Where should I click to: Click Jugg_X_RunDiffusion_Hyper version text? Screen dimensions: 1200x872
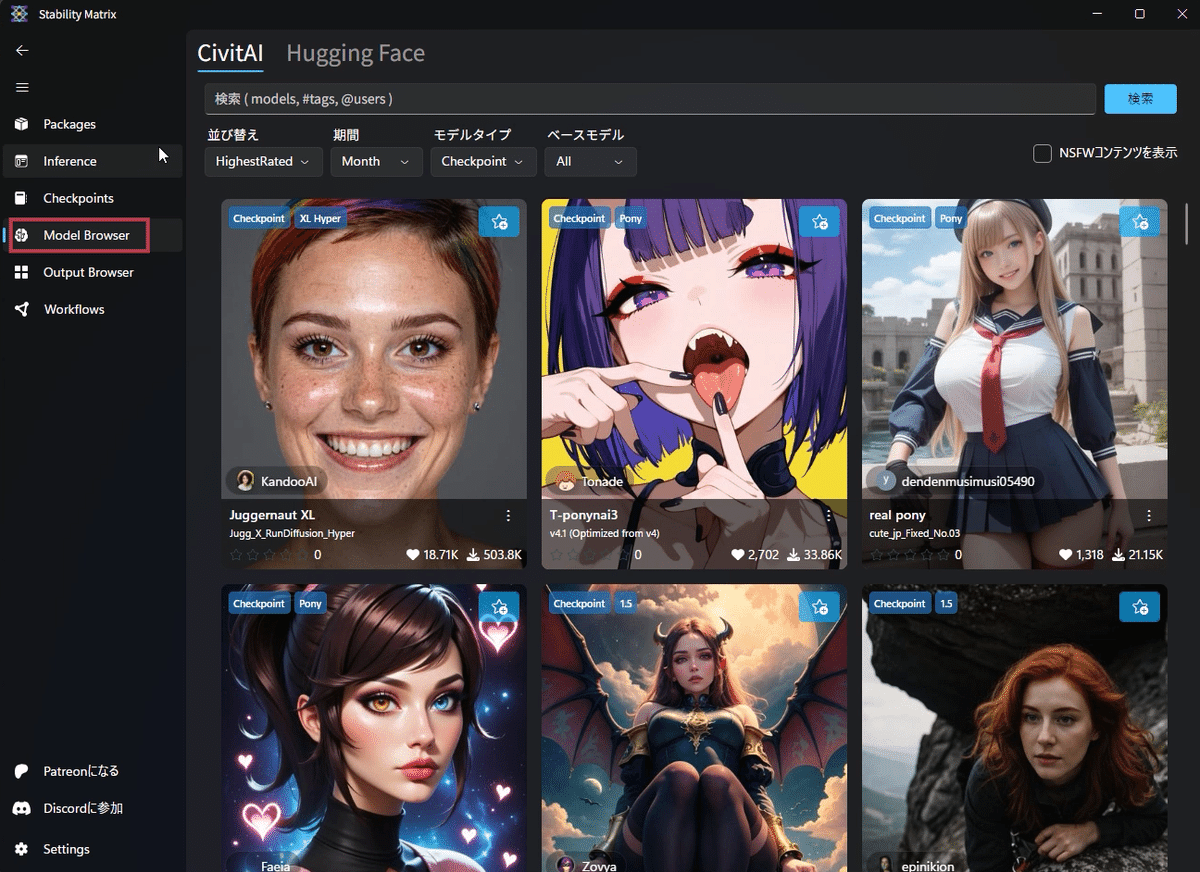tap(292, 533)
